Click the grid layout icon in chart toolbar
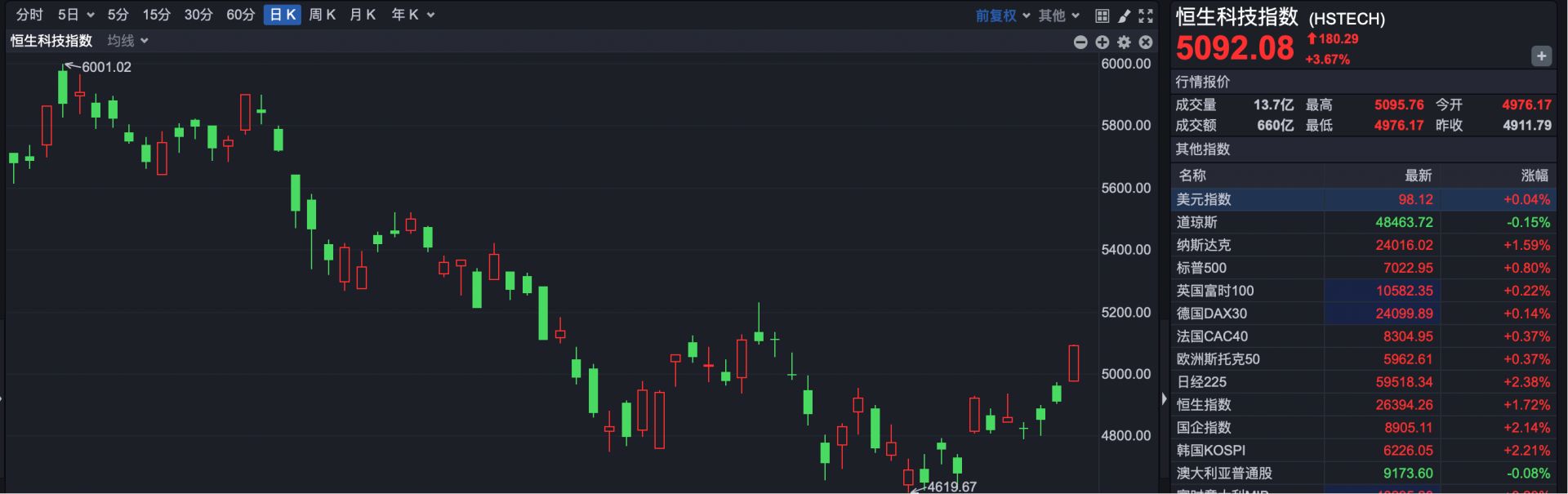1568x494 pixels. tap(1102, 16)
